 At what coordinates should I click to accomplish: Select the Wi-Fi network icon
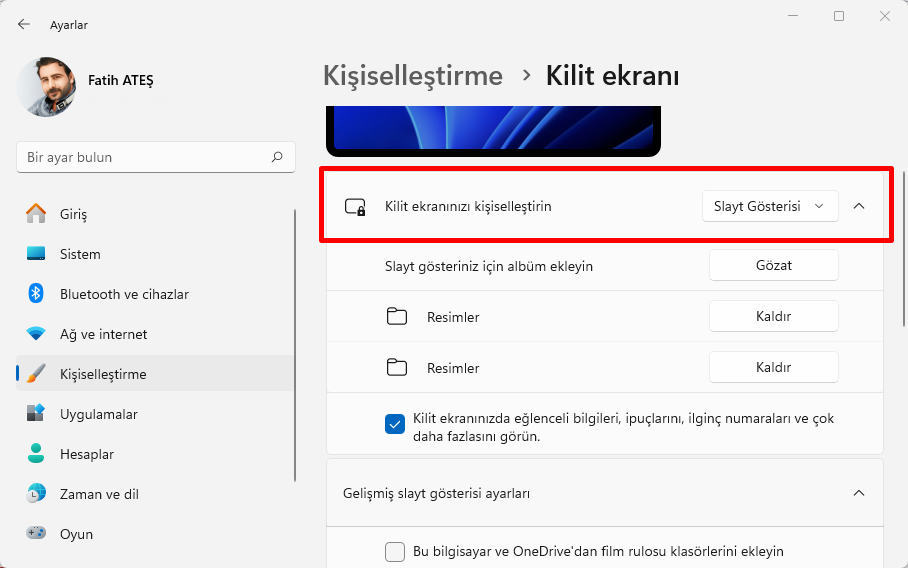(x=36, y=334)
